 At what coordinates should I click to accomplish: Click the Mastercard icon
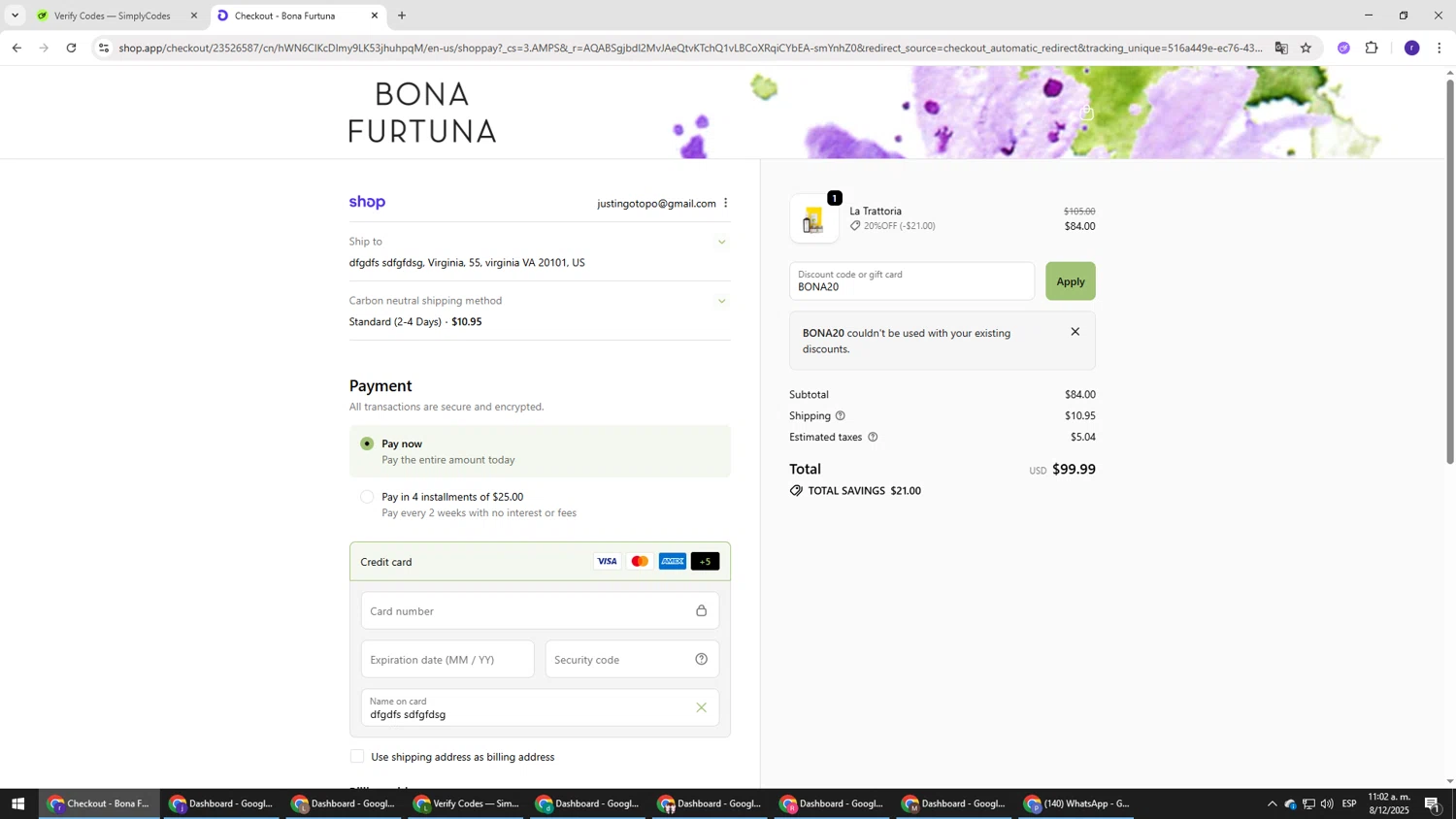point(640,561)
